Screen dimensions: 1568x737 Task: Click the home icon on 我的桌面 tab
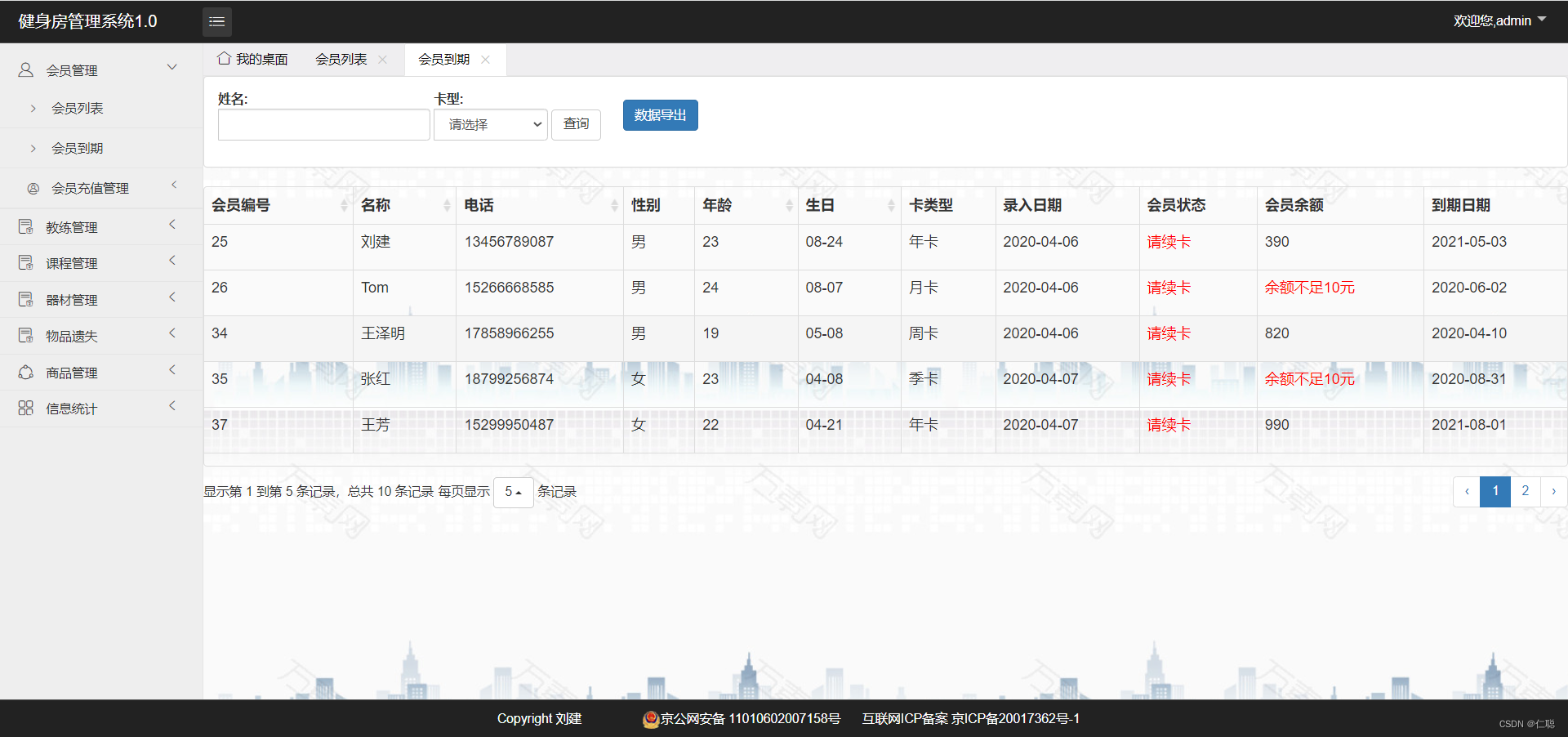point(224,58)
